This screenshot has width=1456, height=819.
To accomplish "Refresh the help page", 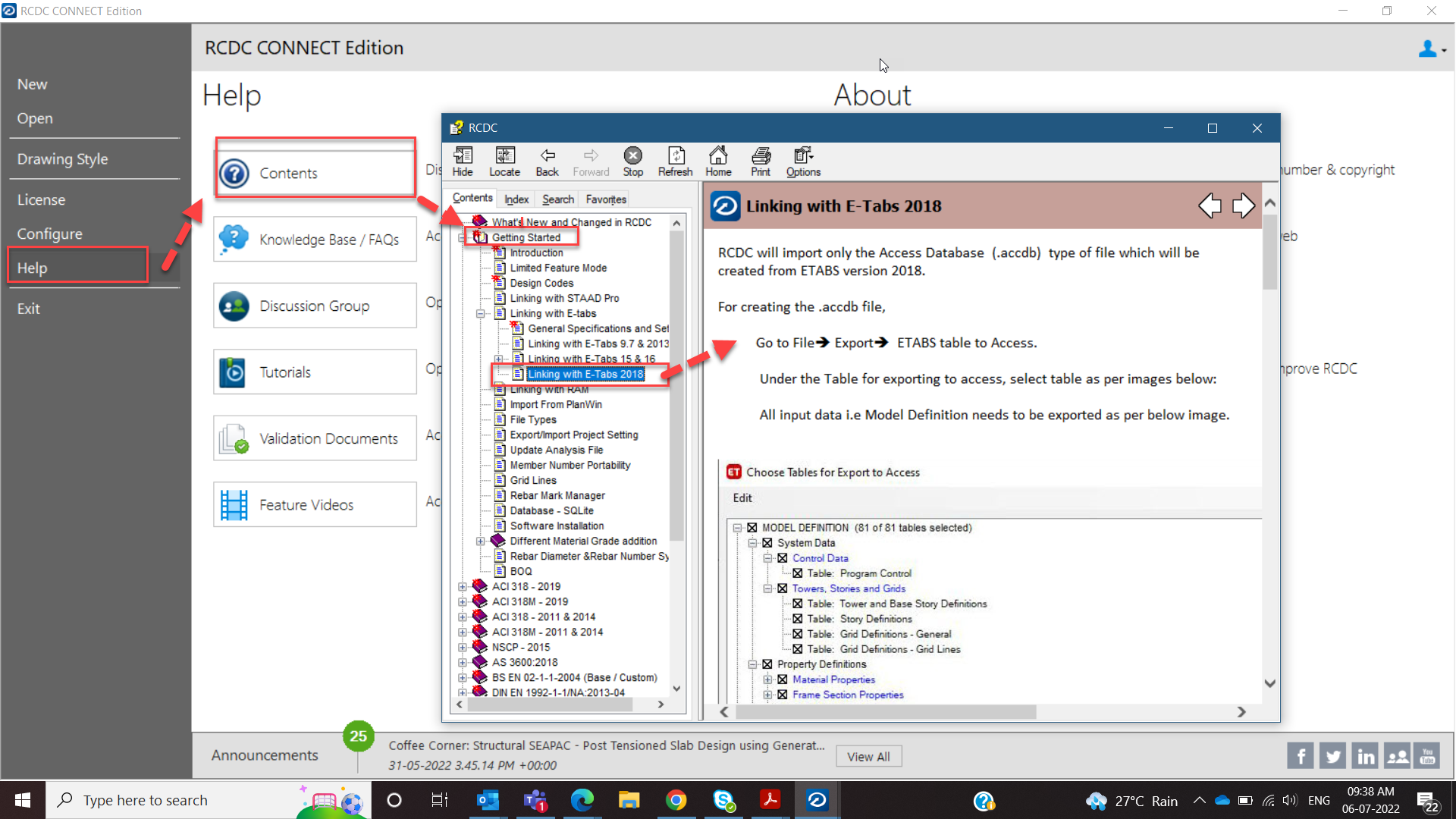I will tap(675, 162).
